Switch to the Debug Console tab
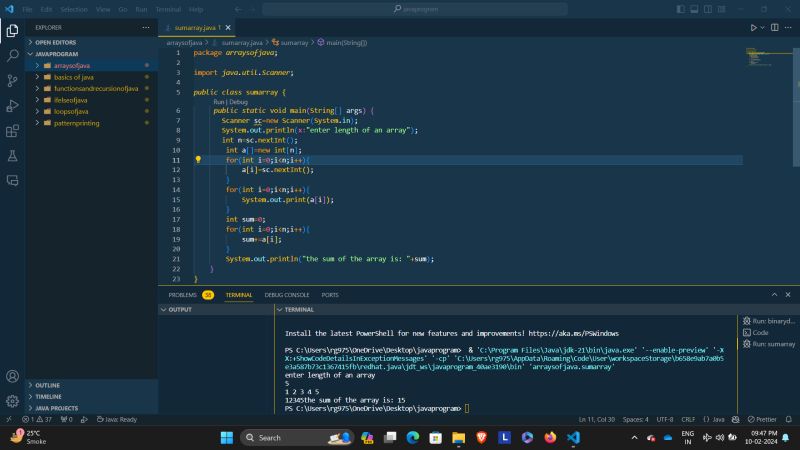Viewport: 800px width, 450px height. point(287,295)
